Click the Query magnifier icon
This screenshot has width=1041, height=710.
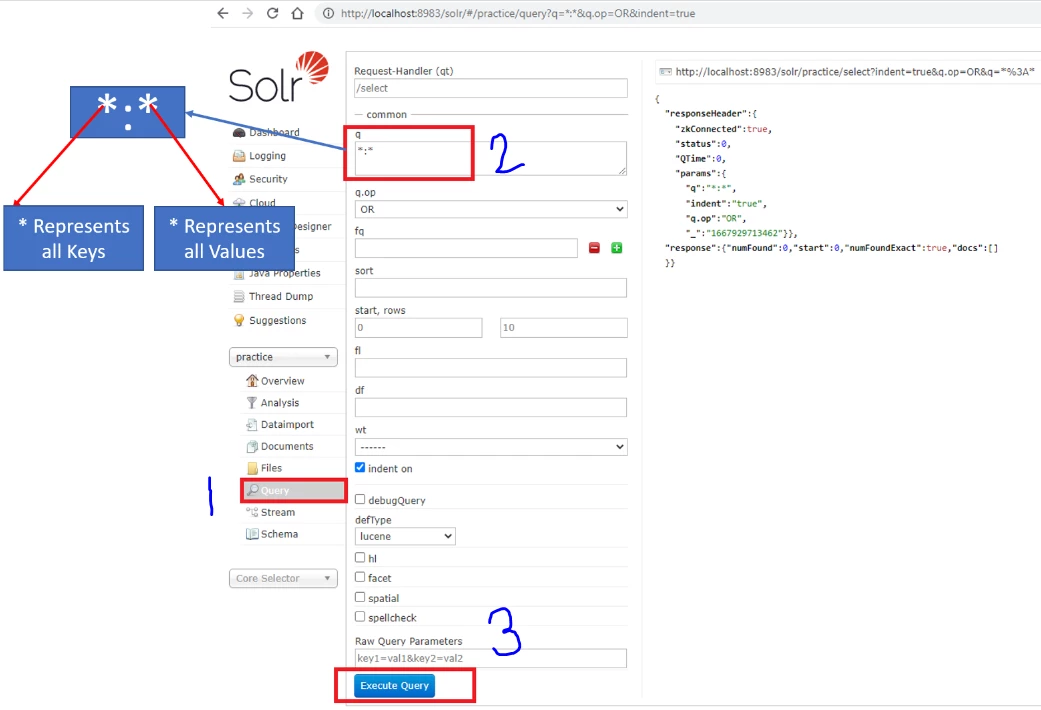[x=252, y=490]
